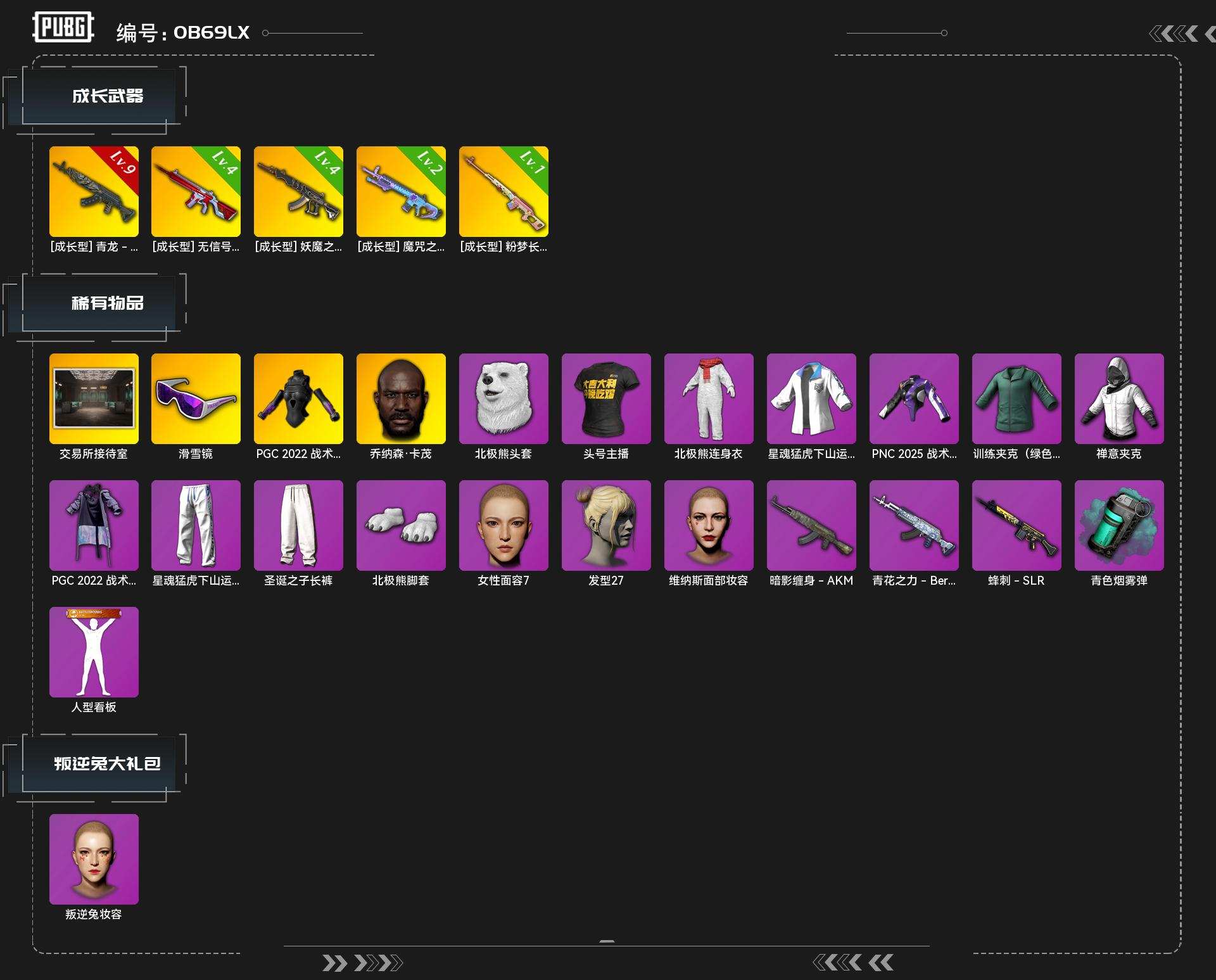Pick the polar bear paw gloves (北极熊脚套)

[x=401, y=525]
